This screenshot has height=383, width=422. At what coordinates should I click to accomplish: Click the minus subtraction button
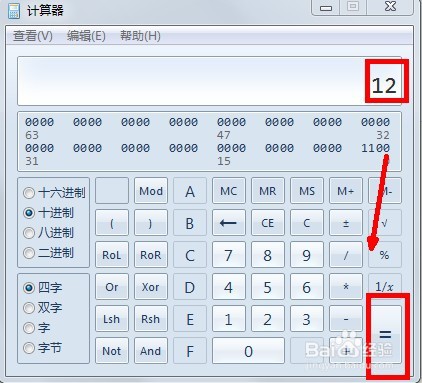pos(346,319)
